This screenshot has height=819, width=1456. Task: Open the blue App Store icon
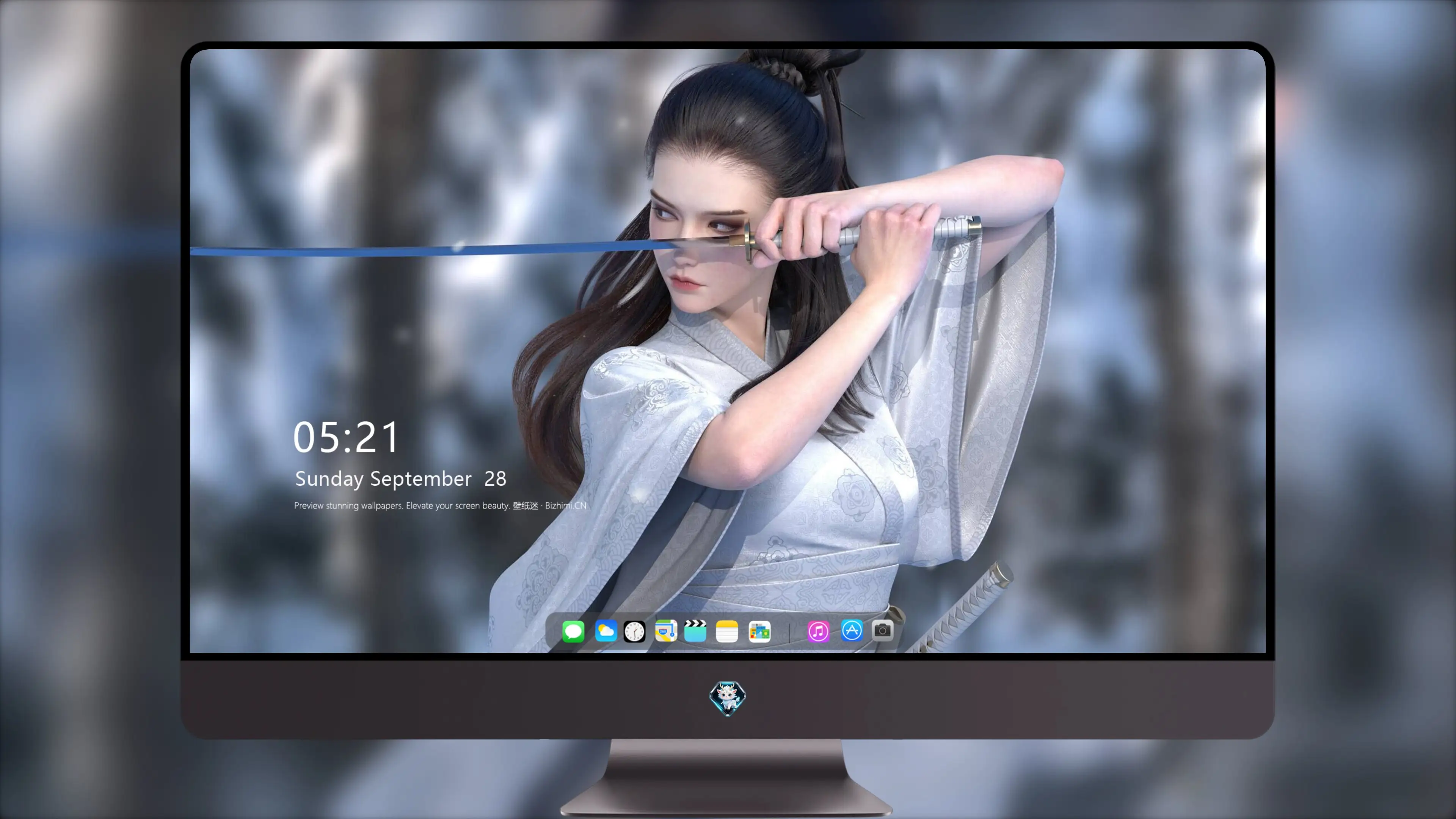coord(852,630)
